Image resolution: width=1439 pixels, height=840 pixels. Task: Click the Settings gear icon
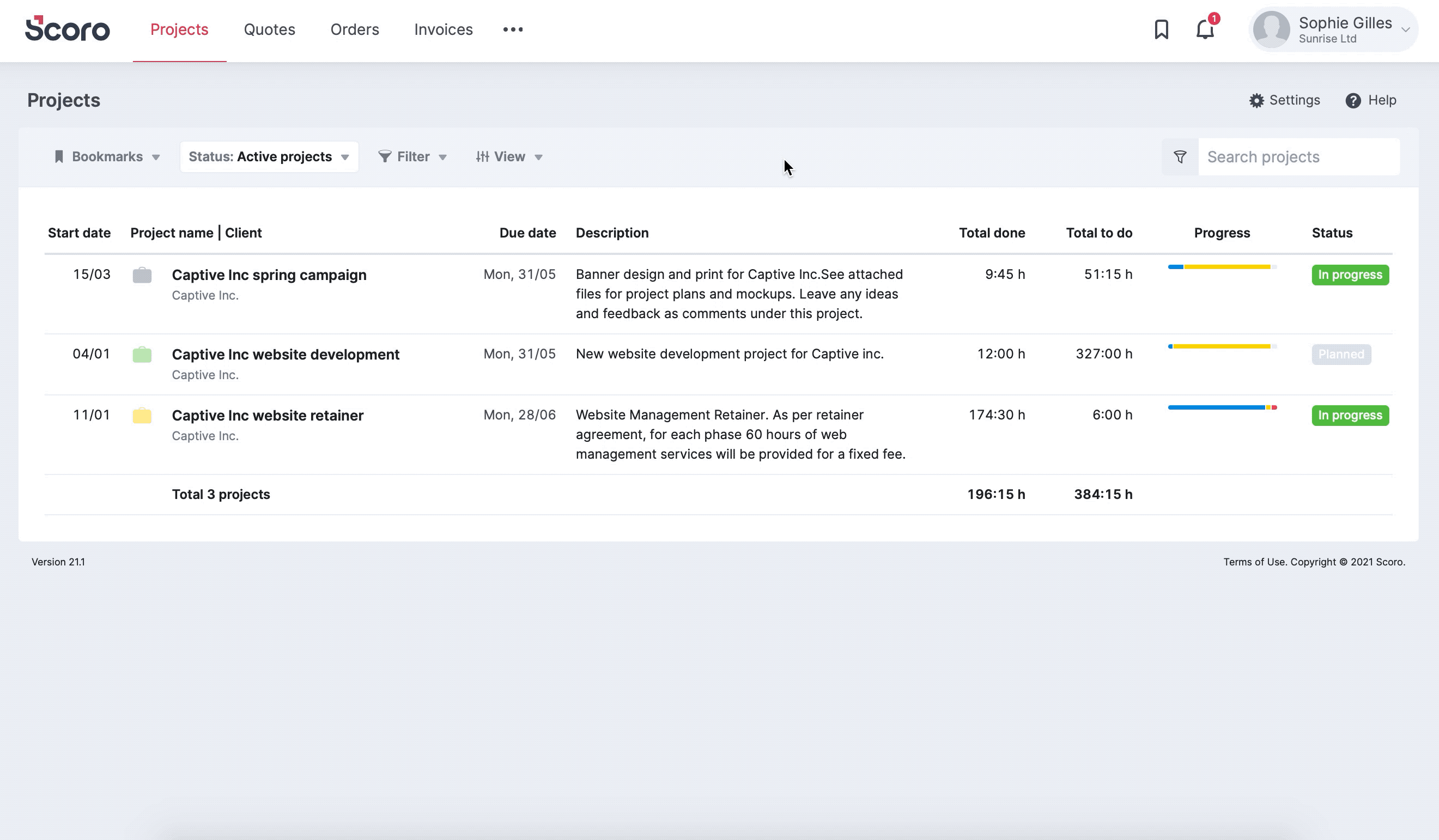coord(1256,100)
